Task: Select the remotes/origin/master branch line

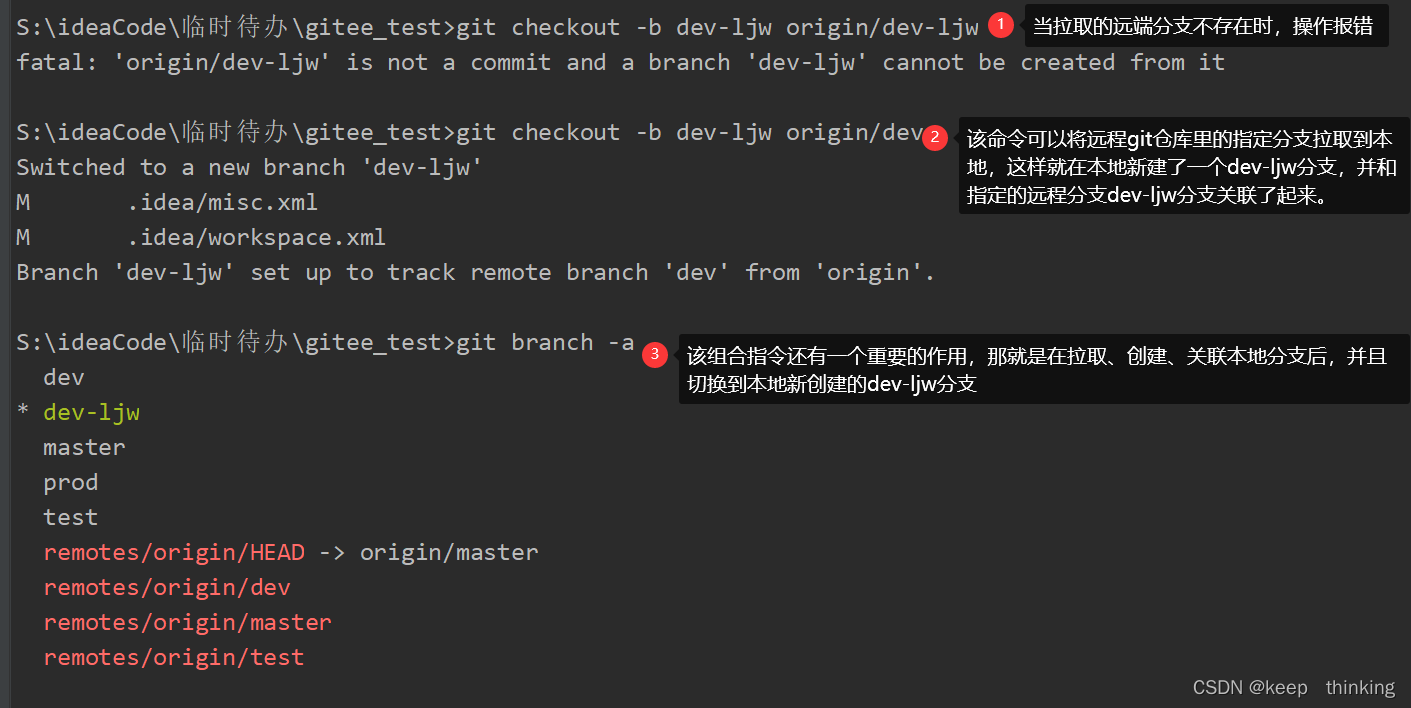Action: click(187, 623)
